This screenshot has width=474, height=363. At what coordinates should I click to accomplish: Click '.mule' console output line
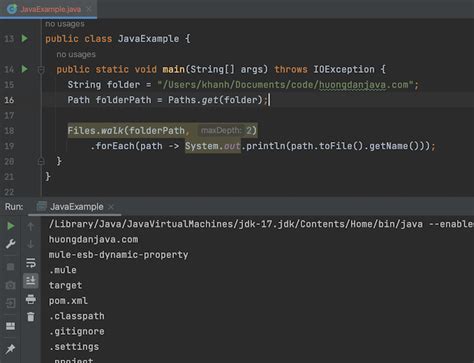coord(63,270)
